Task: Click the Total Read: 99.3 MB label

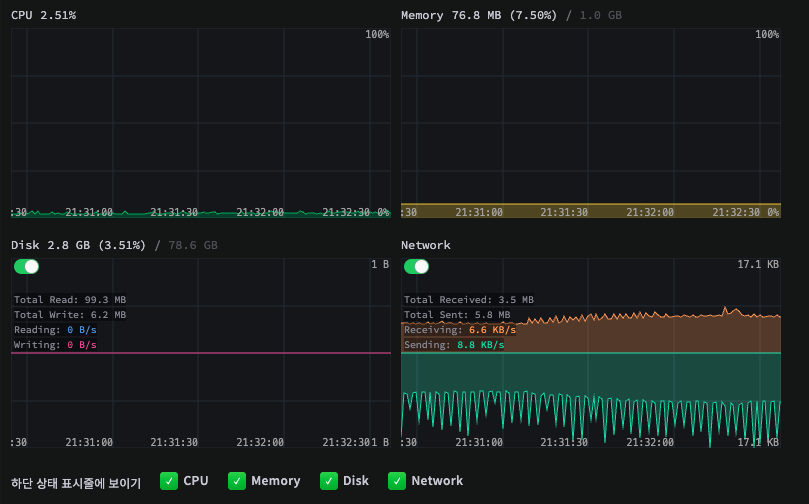Action: pyautogui.click(x=70, y=300)
